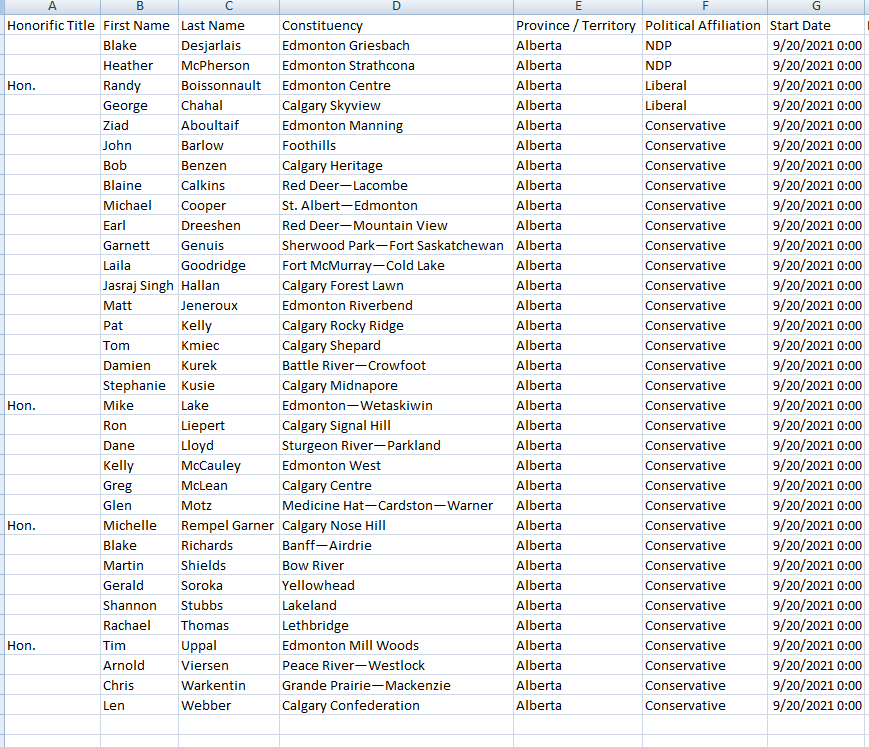The height and width of the screenshot is (747, 869).
Task: Select the Sturgeon River—Parkland cell
Action: 396,445
